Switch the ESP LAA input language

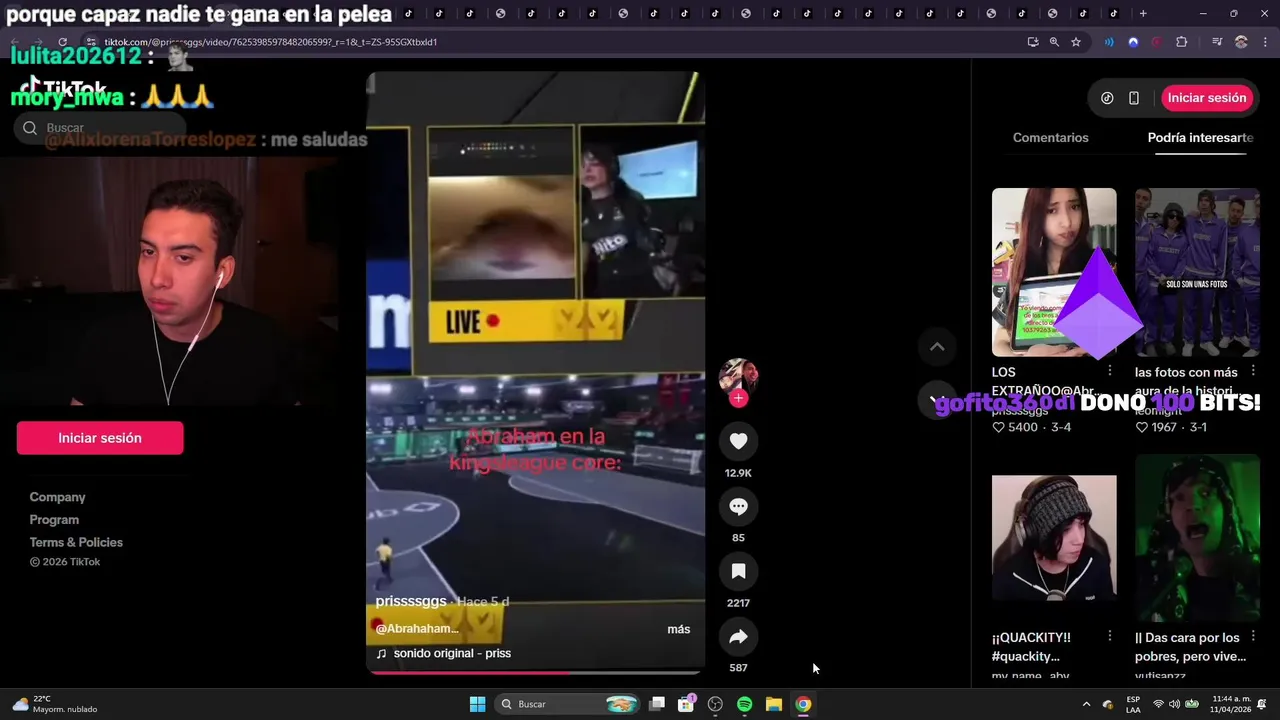(x=1133, y=704)
